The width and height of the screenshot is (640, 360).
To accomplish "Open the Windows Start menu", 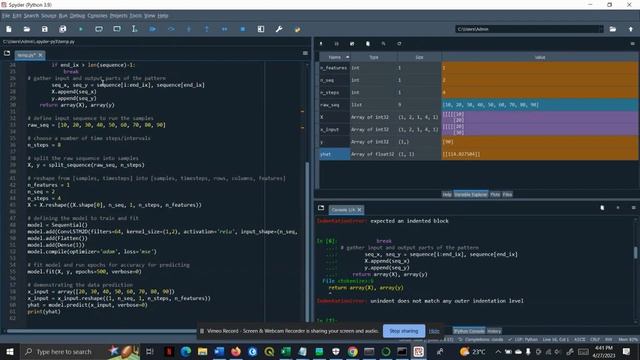I will (x=9, y=351).
